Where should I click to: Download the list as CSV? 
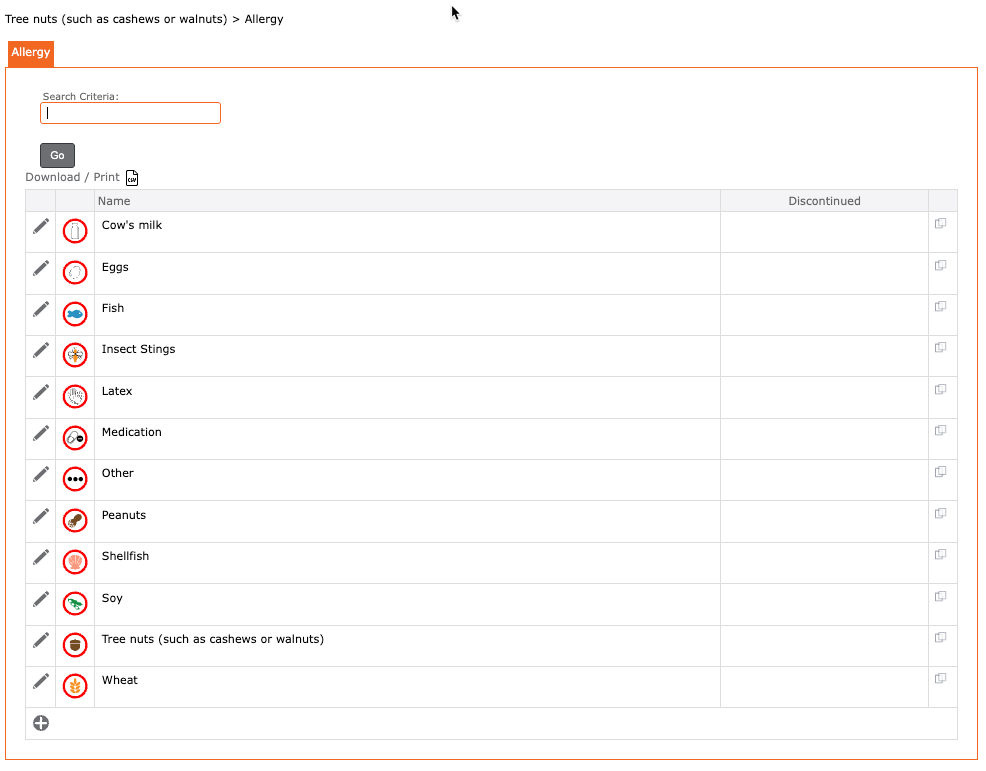pos(131,178)
